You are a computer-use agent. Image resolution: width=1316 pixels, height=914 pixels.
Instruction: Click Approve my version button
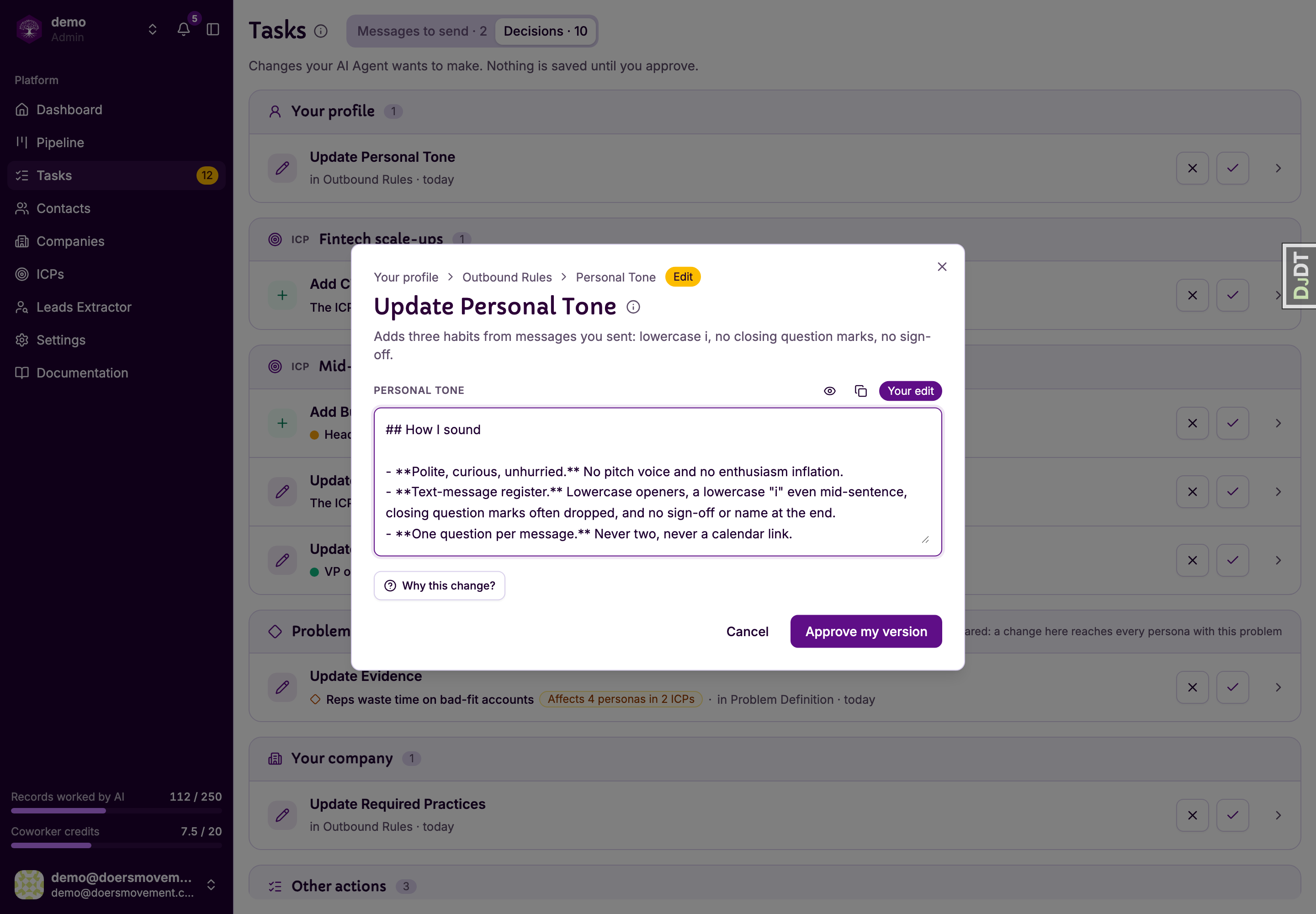point(866,632)
